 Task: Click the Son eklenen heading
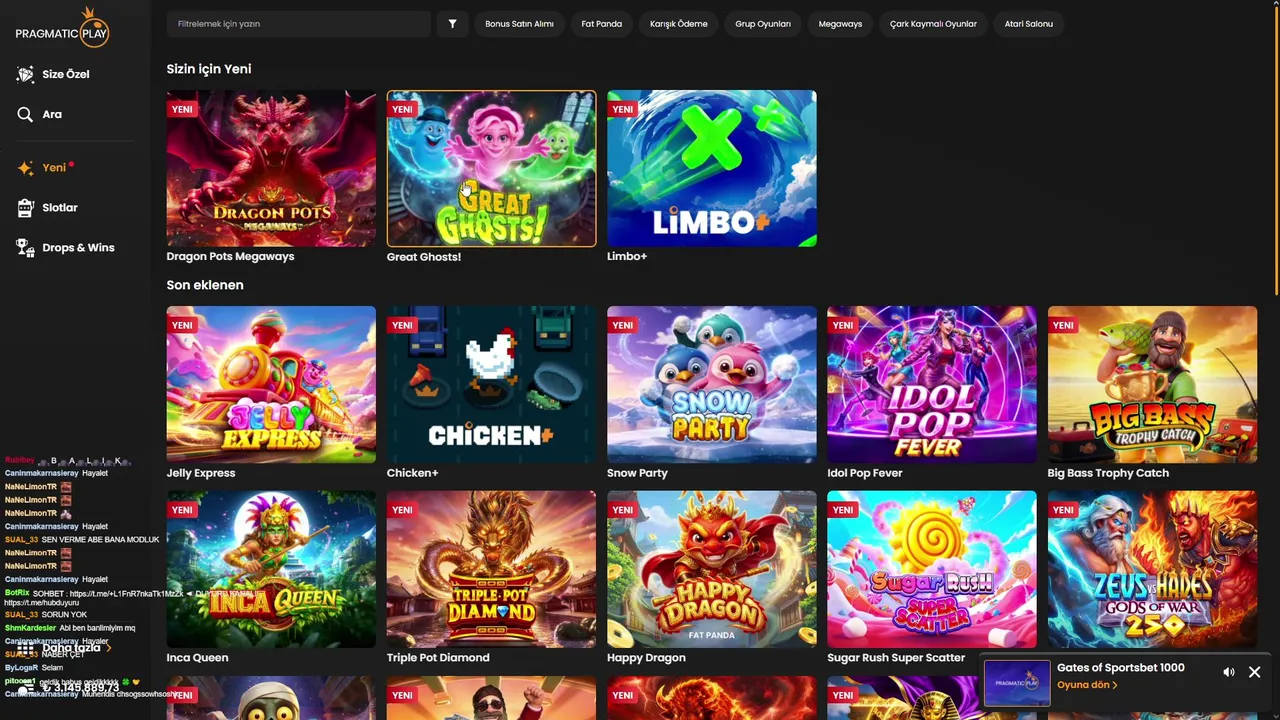point(205,285)
